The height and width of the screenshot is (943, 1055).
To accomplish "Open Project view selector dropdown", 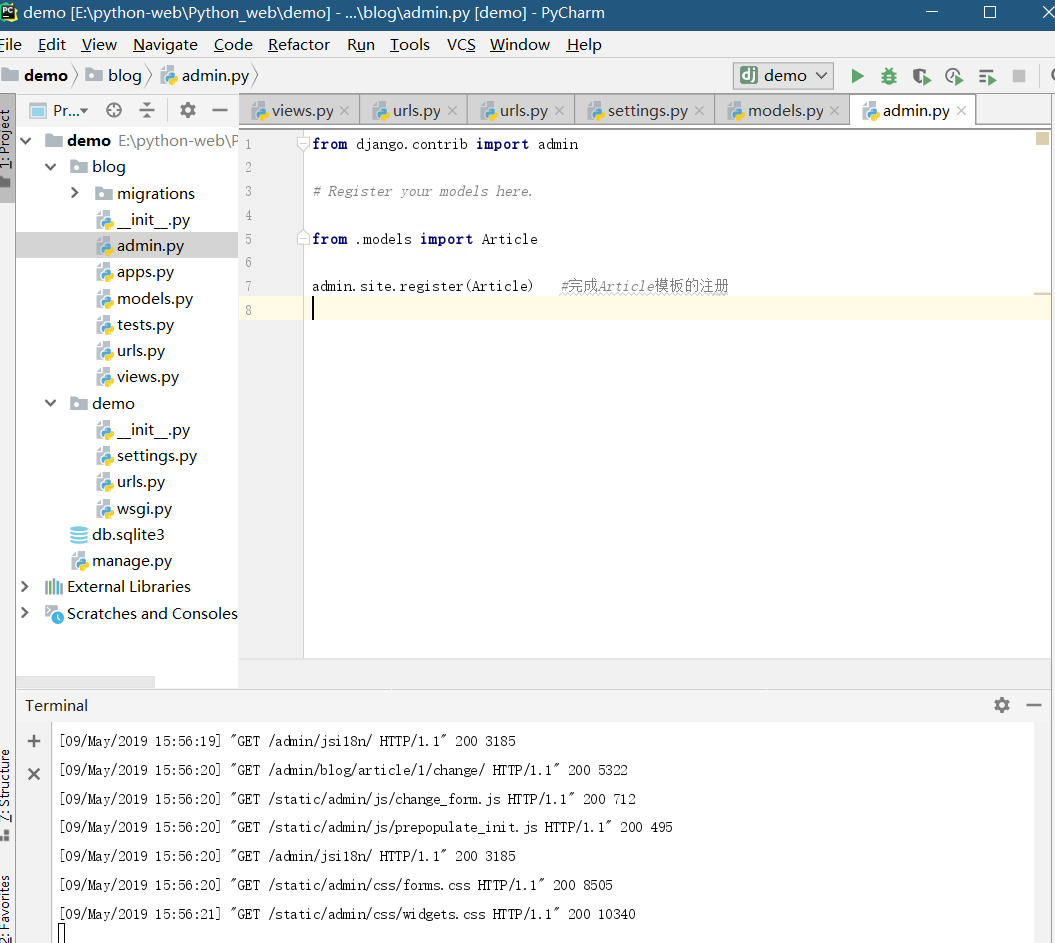I will [59, 110].
